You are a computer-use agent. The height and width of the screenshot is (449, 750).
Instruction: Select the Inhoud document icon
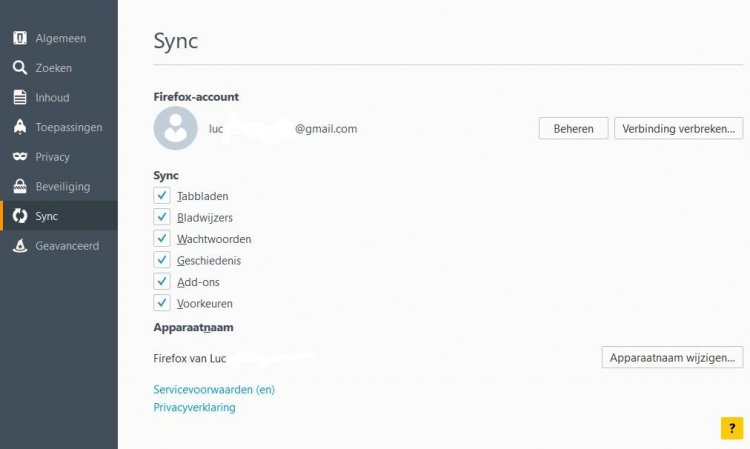pos(20,97)
